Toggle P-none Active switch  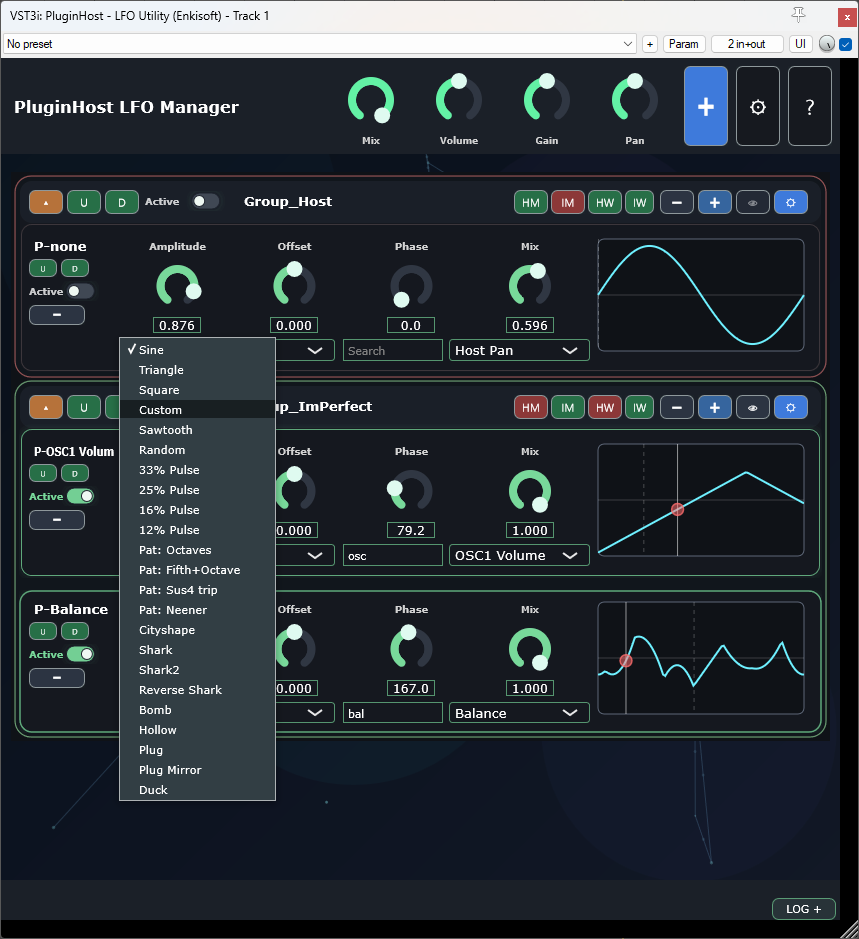pos(80,291)
